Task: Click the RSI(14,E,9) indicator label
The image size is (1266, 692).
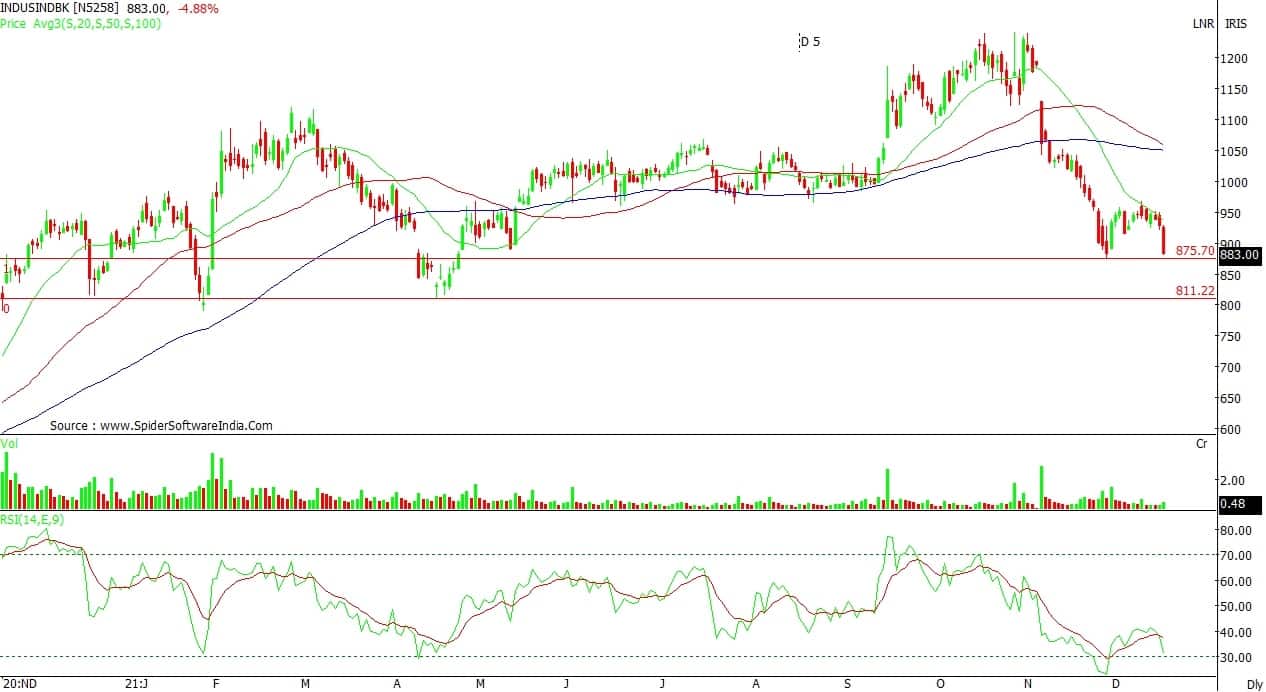Action: tap(31, 518)
